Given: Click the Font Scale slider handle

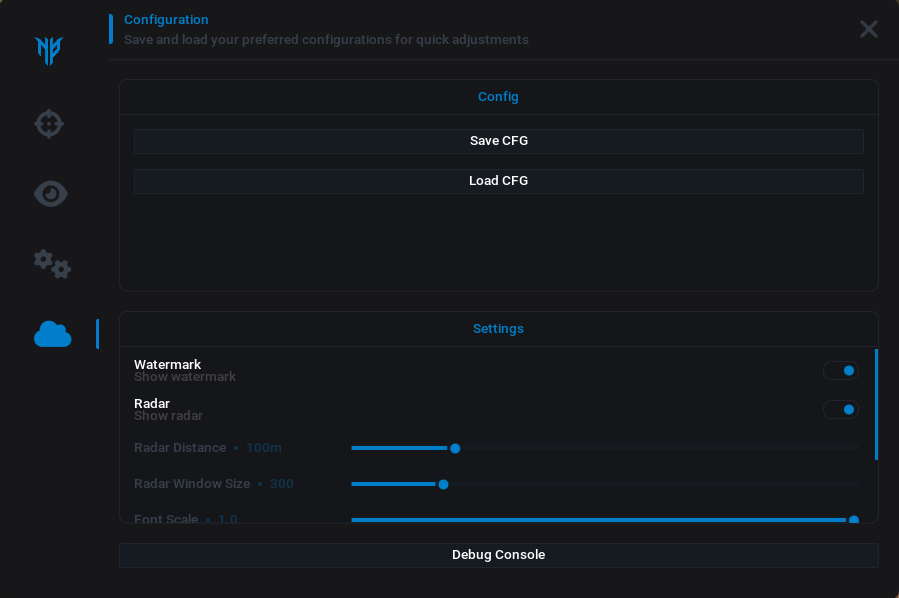Looking at the screenshot, I should 853,519.
